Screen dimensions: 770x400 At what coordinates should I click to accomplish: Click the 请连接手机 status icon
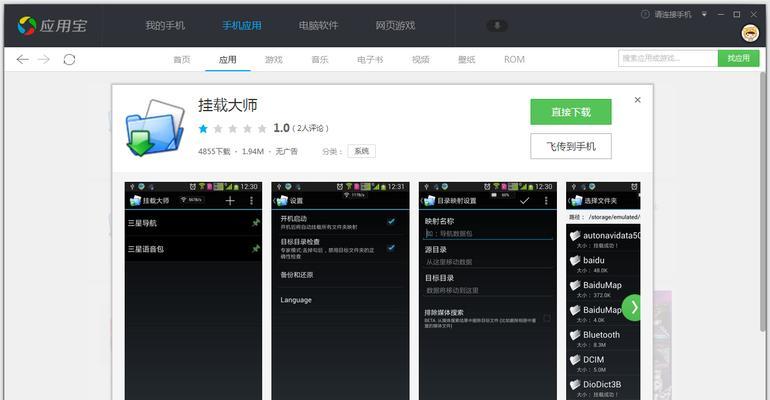645,15
